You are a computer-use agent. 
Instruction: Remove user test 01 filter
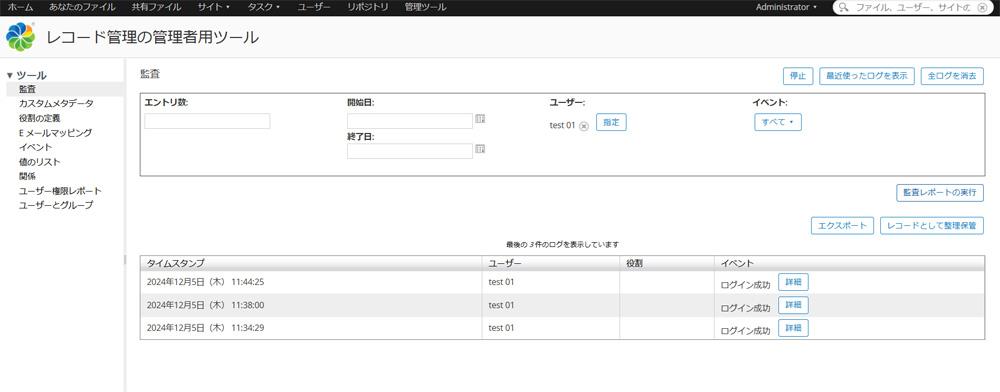tap(584, 126)
